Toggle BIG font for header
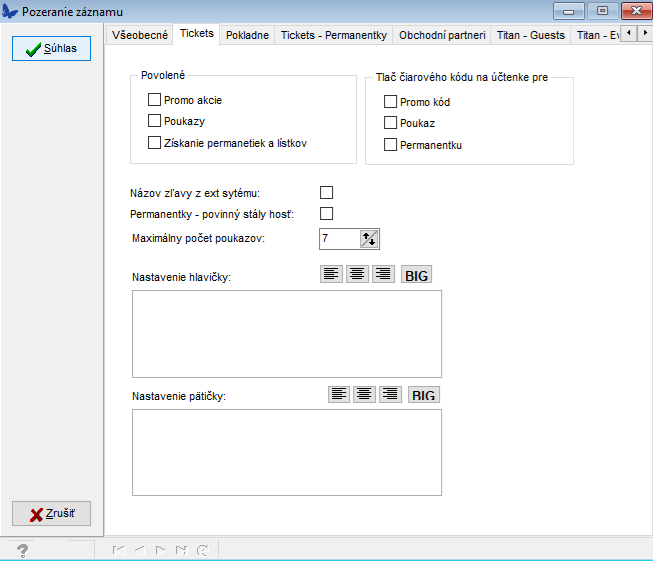The image size is (653, 561). click(x=417, y=275)
